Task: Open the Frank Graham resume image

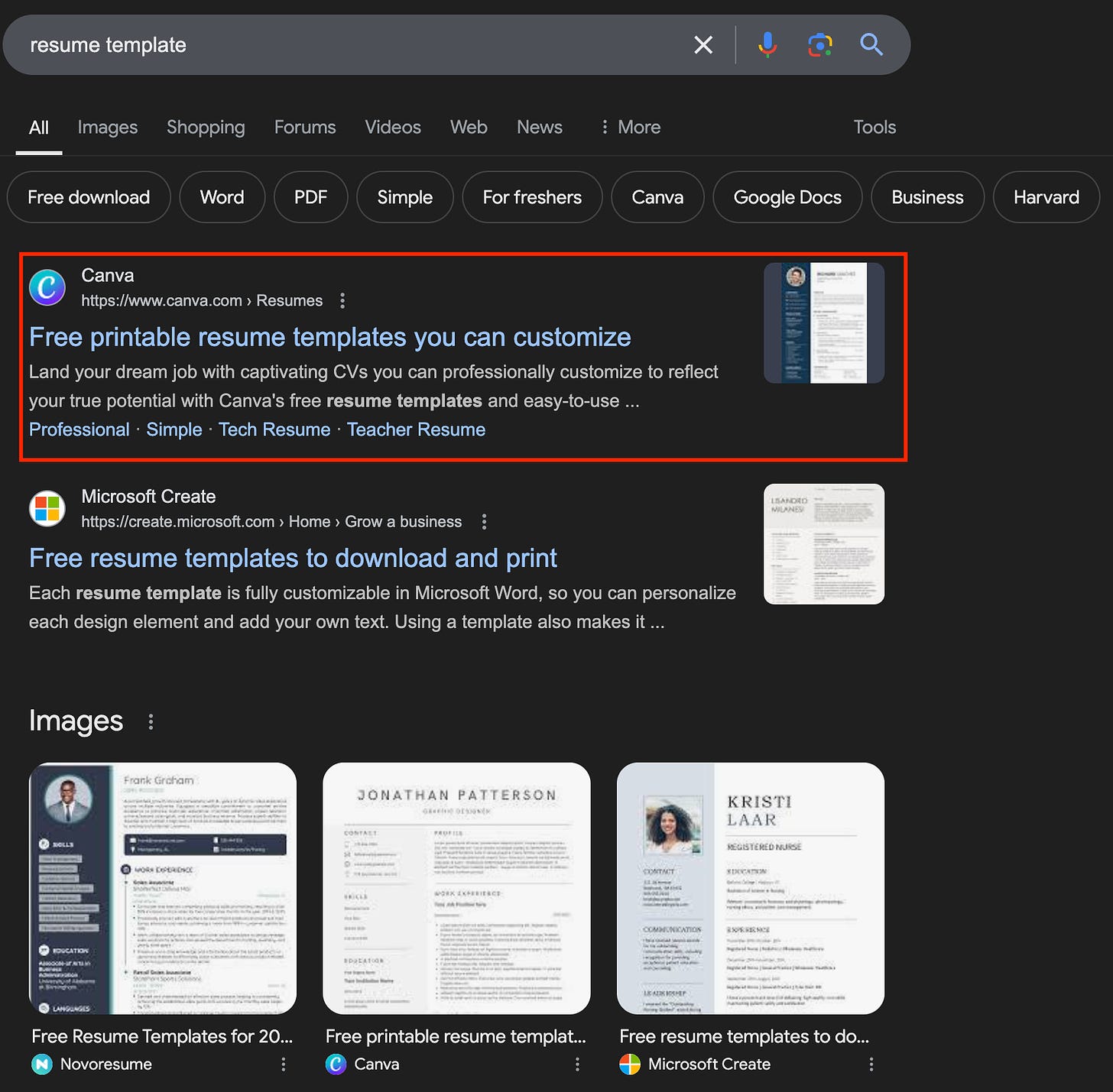Action: click(x=163, y=889)
